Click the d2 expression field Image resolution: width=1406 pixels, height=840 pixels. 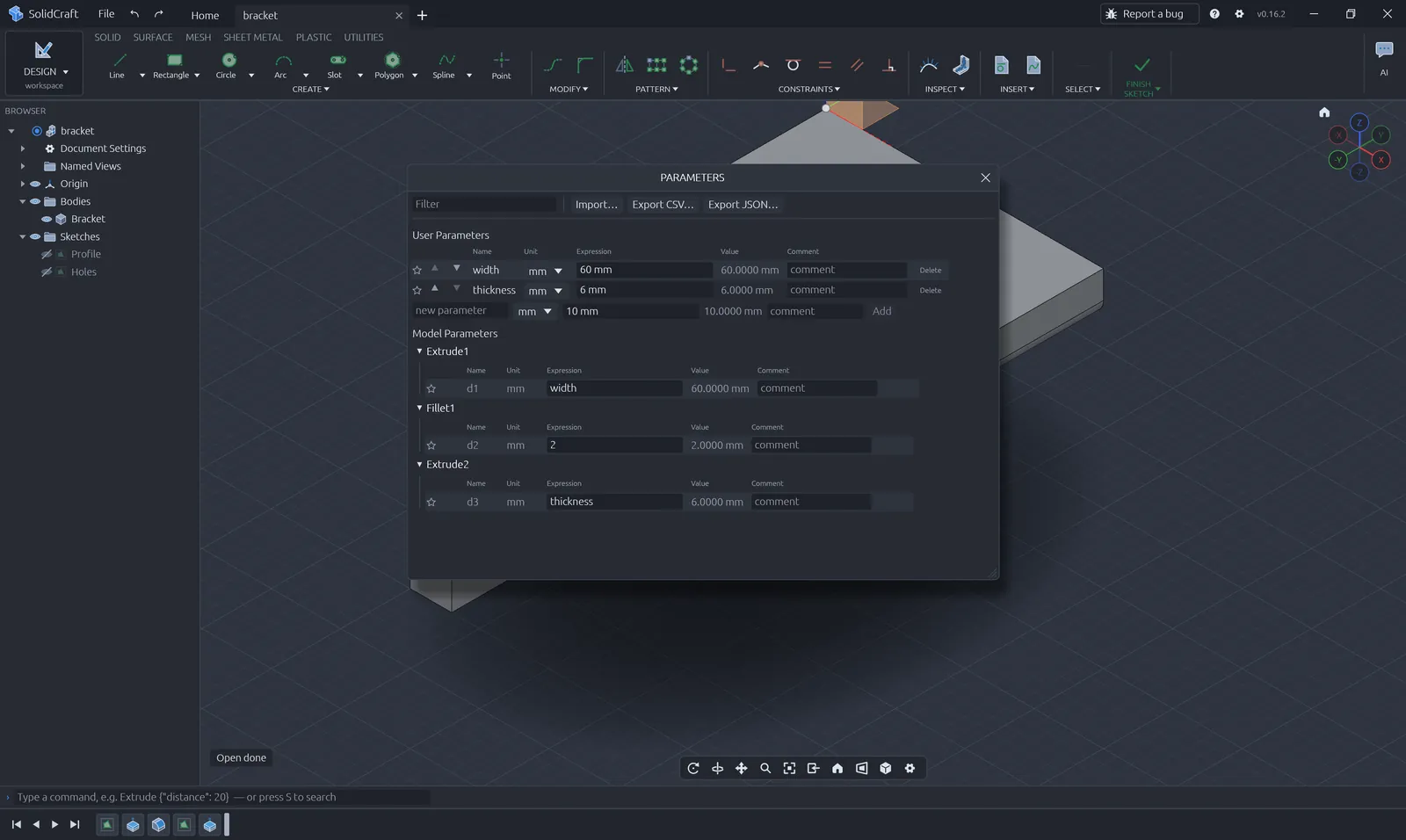pos(614,445)
